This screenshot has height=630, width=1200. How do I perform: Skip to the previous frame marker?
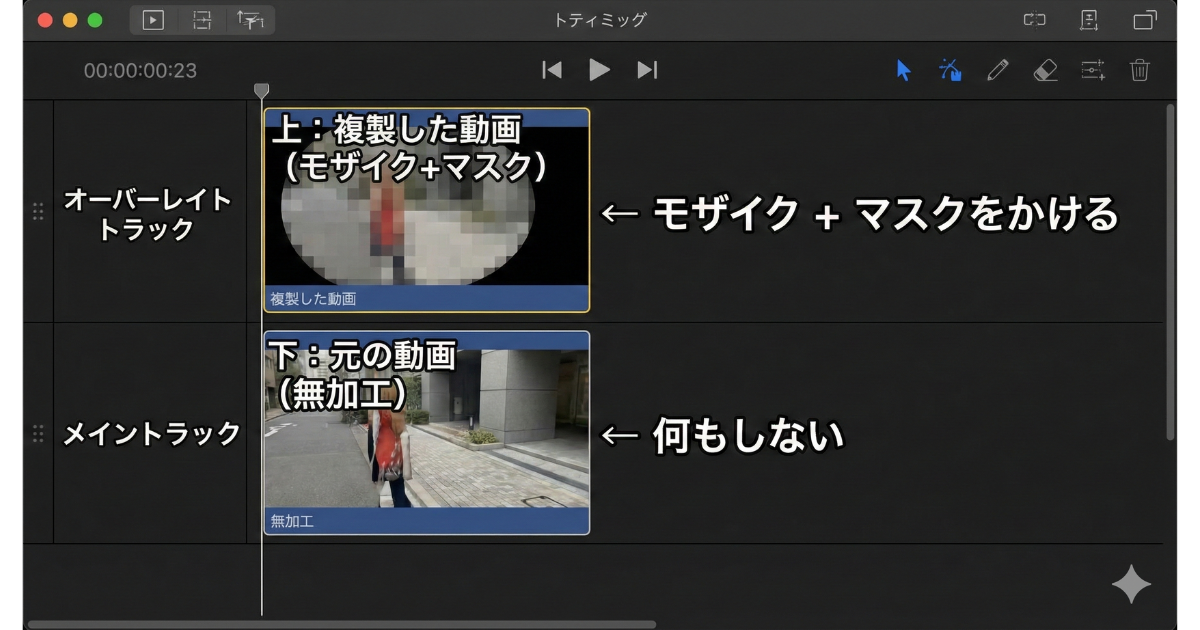pyautogui.click(x=552, y=70)
